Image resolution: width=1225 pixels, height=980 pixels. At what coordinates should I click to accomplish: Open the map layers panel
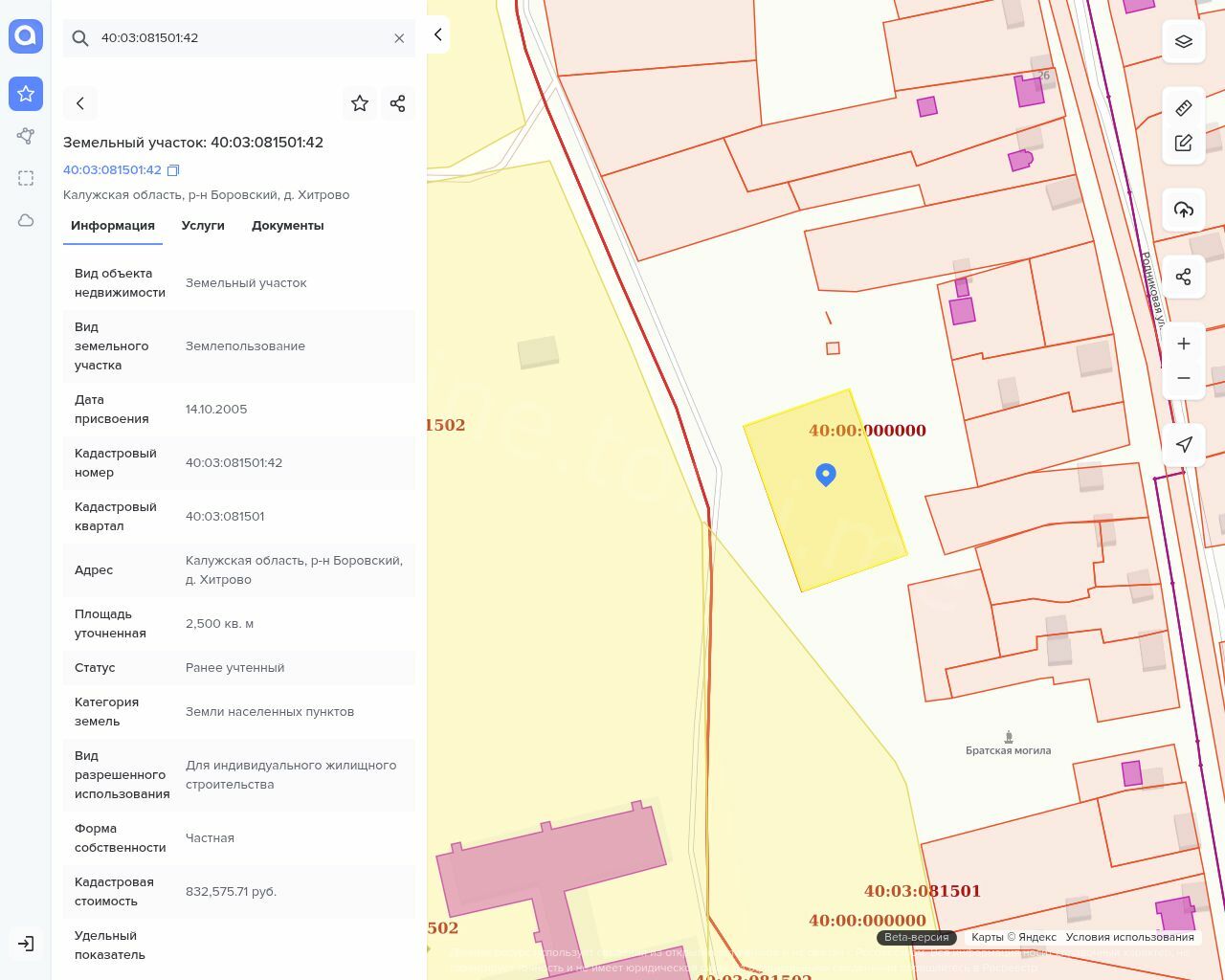[1184, 41]
